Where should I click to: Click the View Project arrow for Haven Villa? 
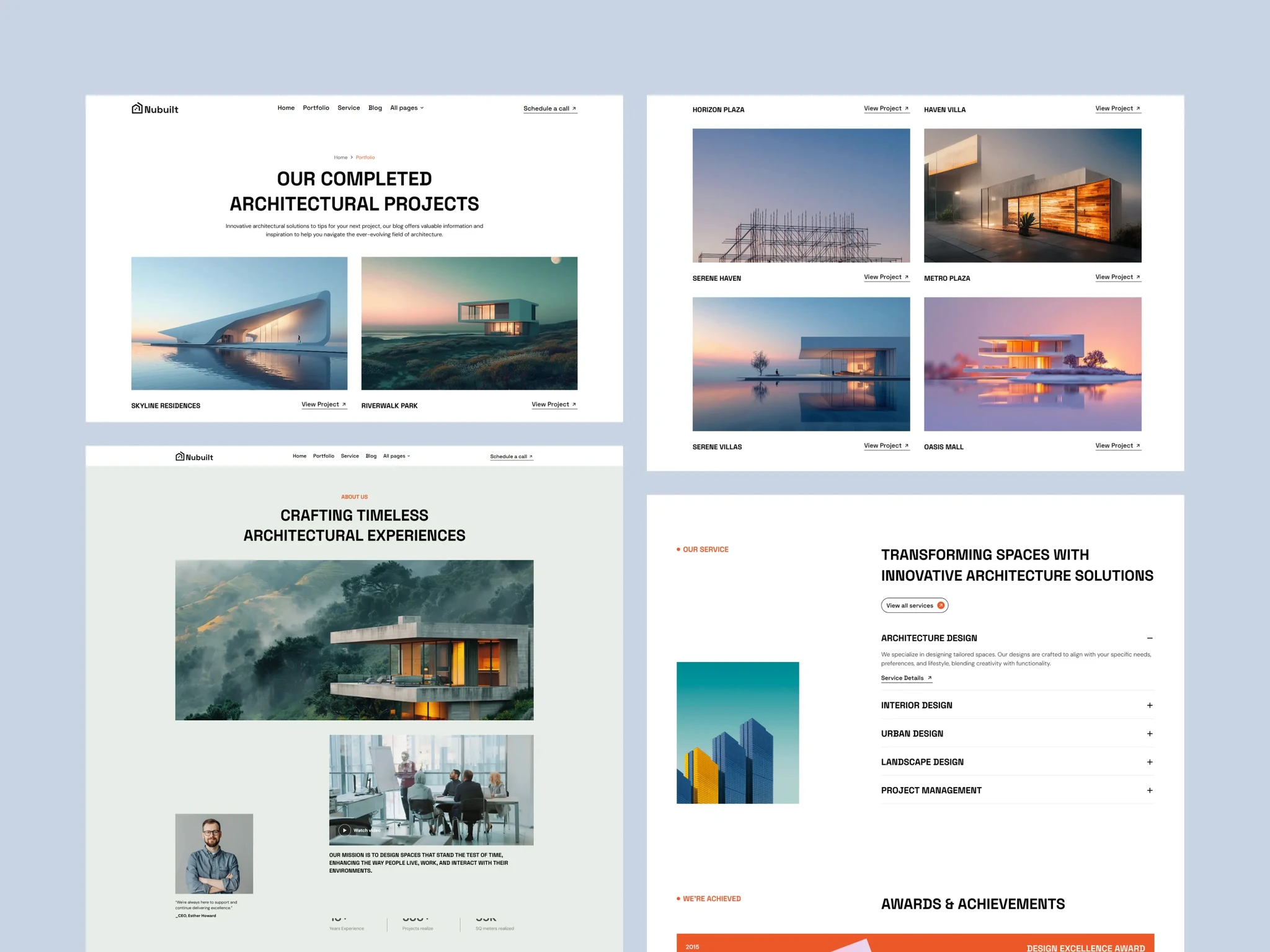click(1138, 108)
